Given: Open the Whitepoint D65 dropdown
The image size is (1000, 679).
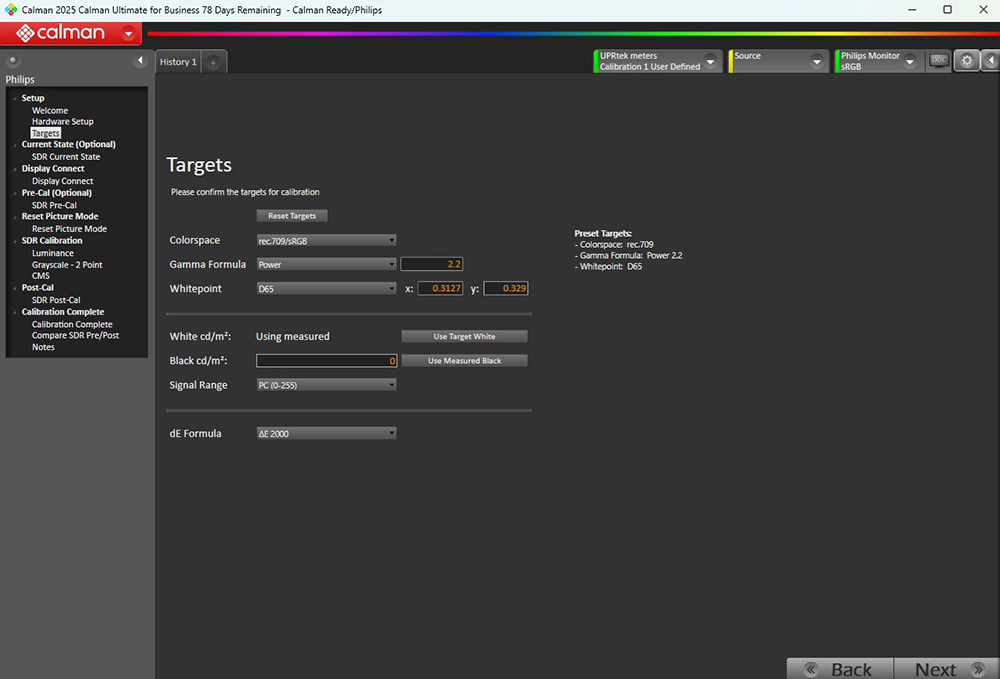Looking at the screenshot, I should coord(326,289).
